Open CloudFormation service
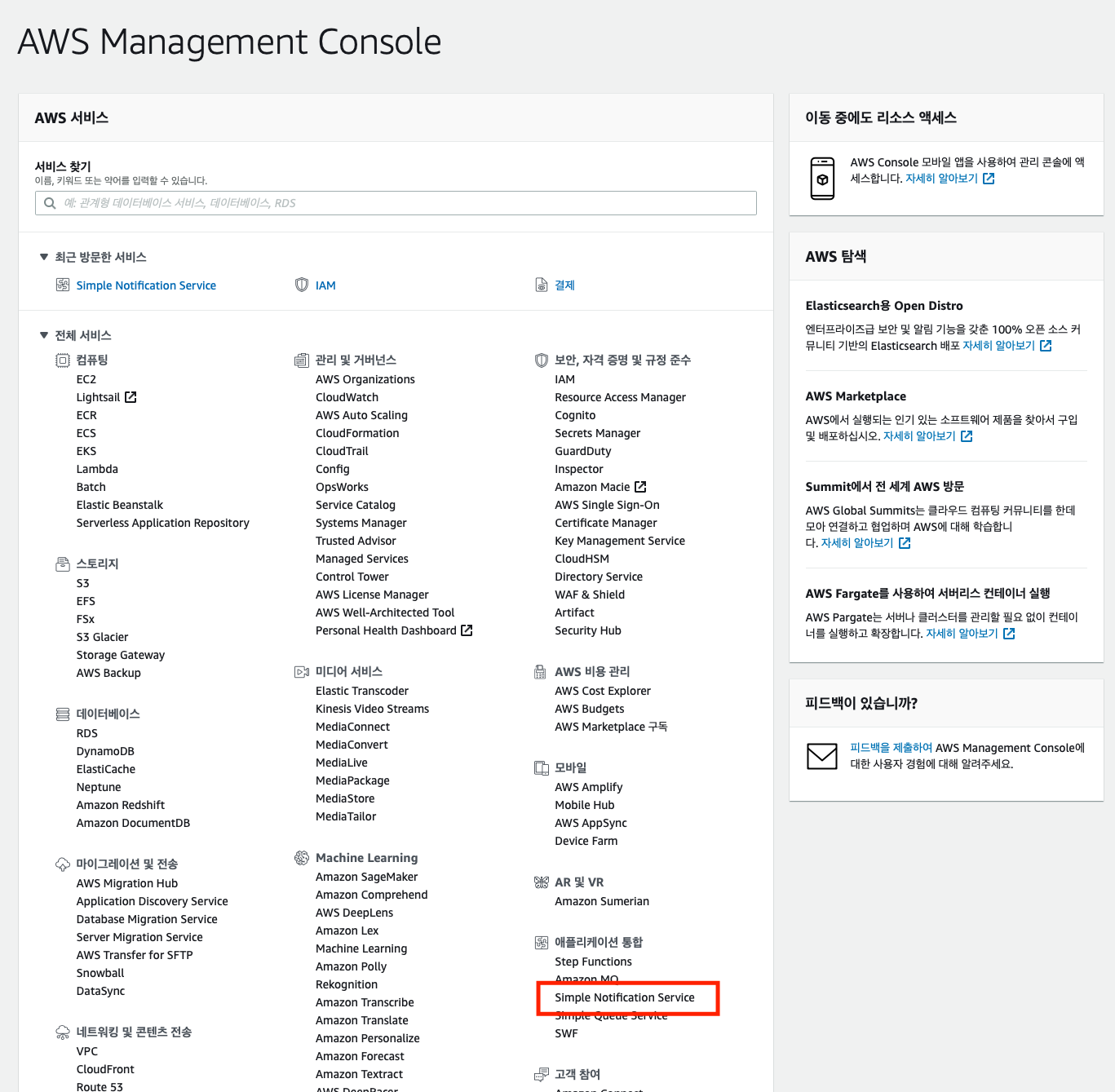 tap(357, 433)
